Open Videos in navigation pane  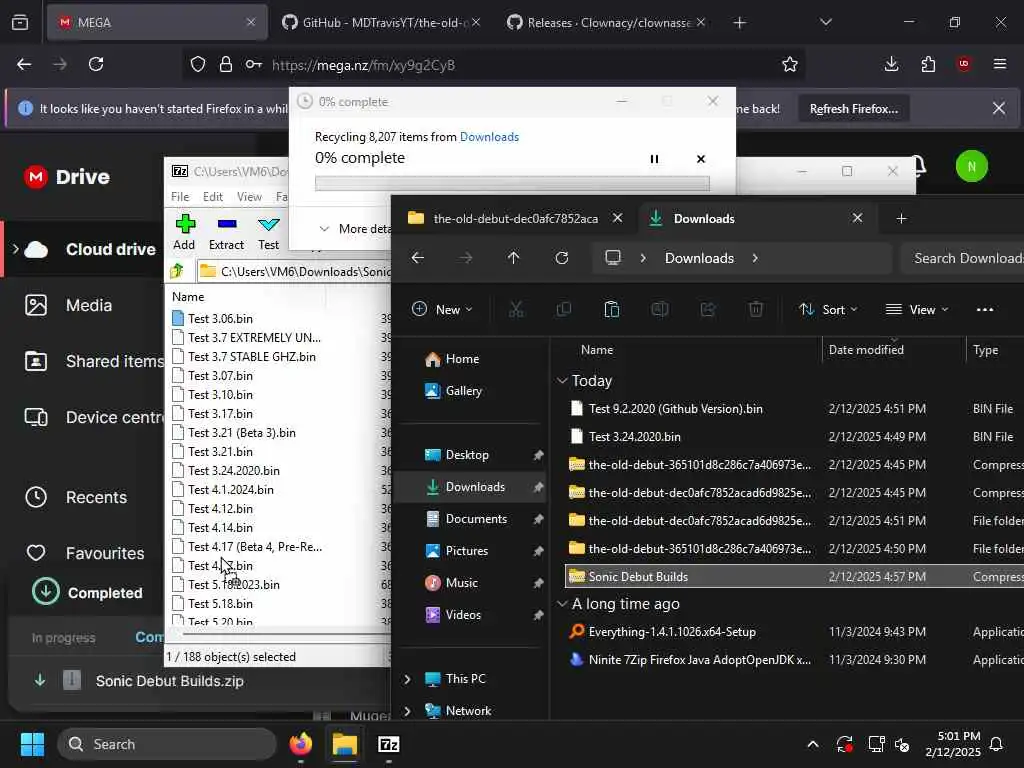tap(453, 615)
